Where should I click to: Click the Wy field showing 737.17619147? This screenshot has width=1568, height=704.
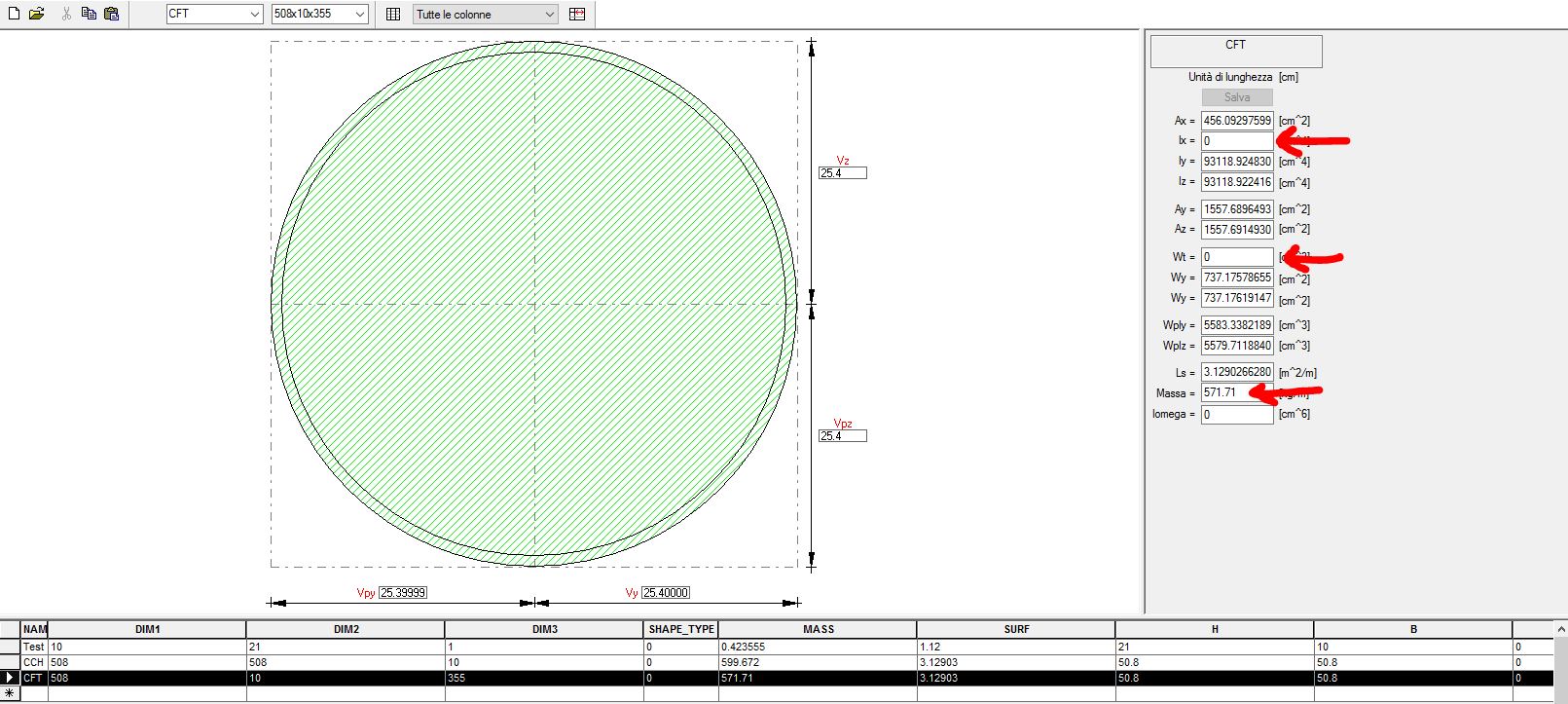[1237, 298]
